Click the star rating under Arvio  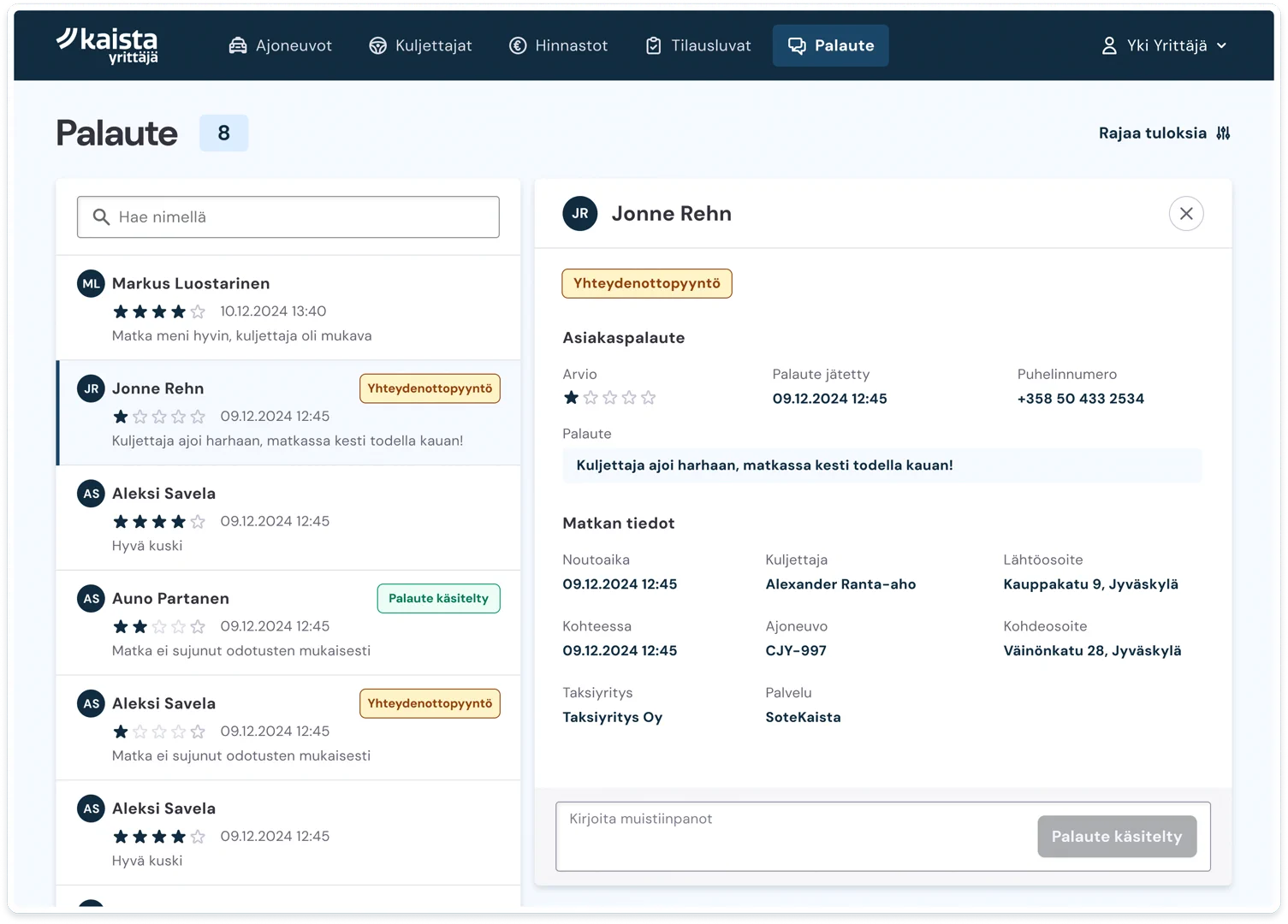(x=609, y=397)
